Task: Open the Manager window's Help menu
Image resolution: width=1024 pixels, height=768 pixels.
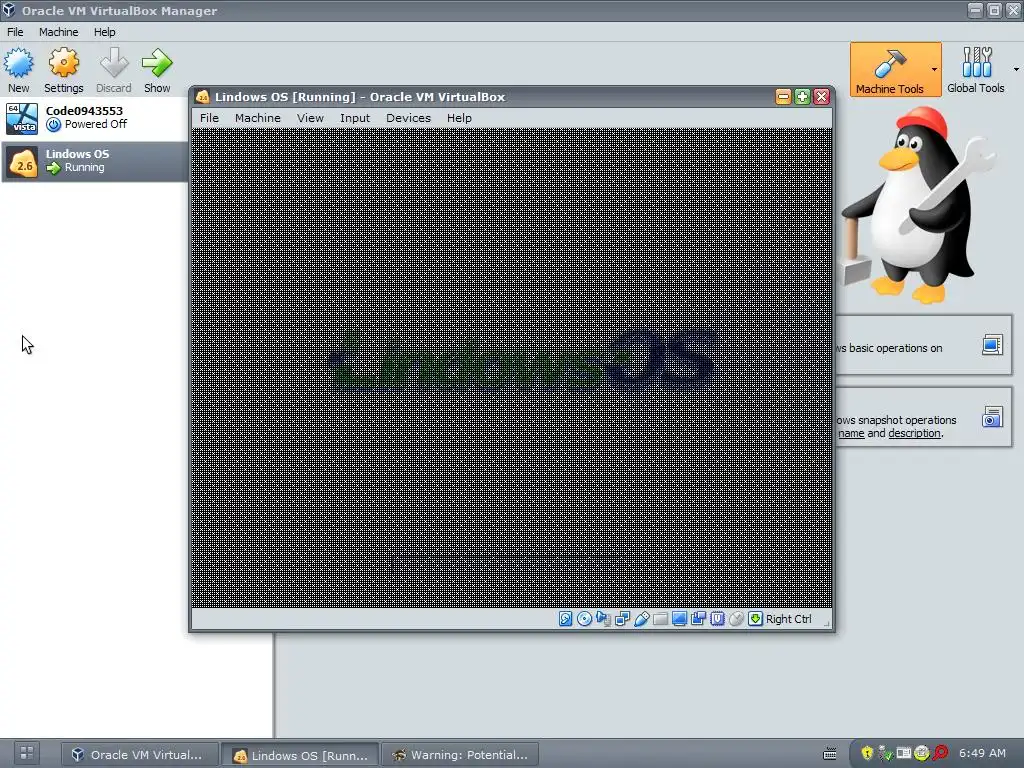Action: [104, 32]
